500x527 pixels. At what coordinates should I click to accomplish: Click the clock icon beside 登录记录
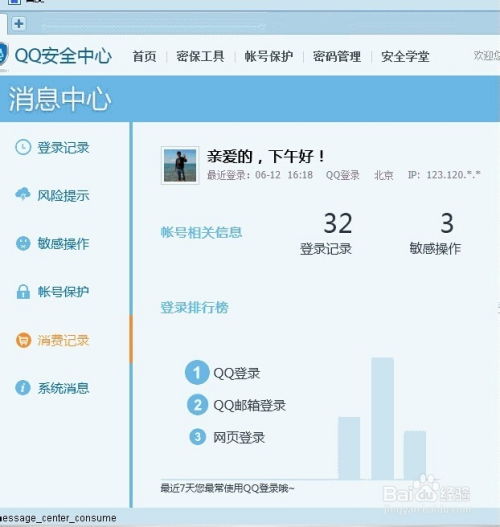point(23,147)
